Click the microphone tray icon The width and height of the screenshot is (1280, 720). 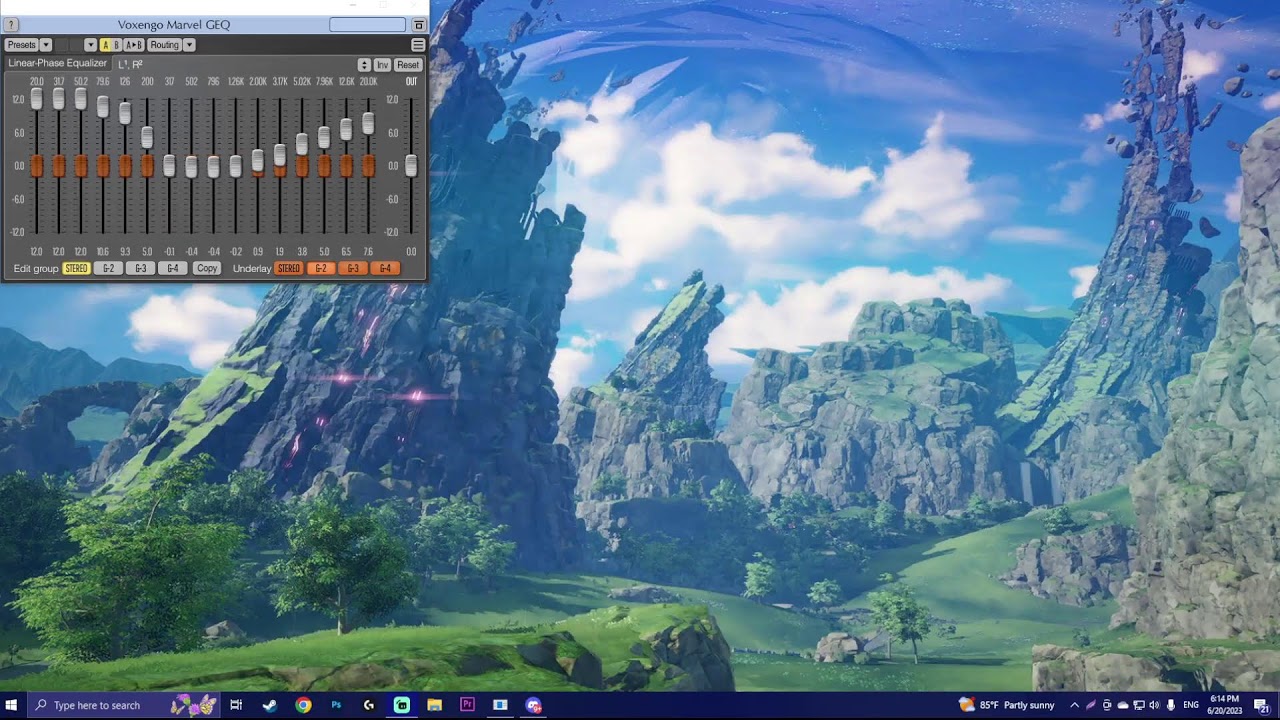1171,705
